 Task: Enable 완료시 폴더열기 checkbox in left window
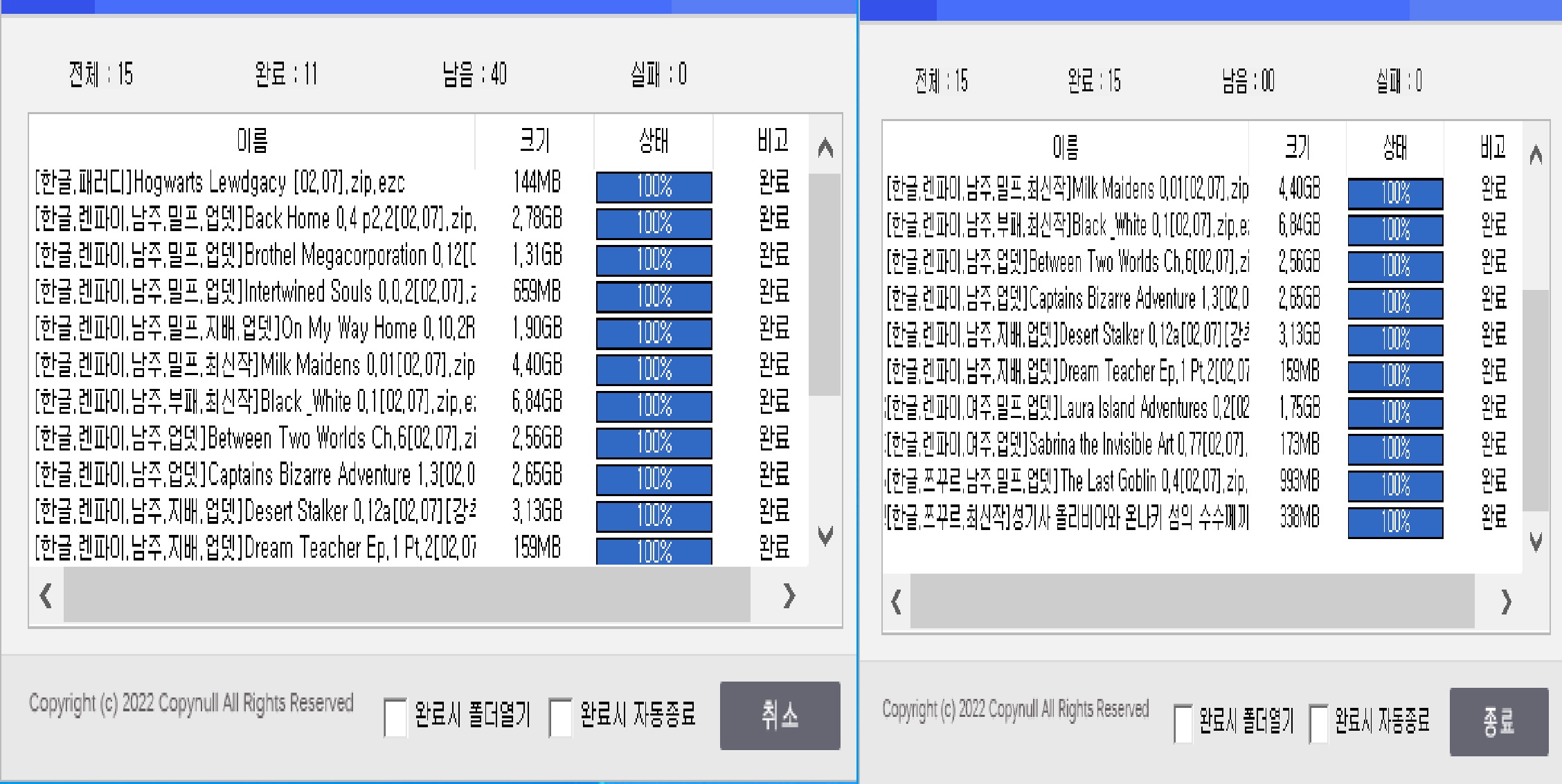(395, 718)
